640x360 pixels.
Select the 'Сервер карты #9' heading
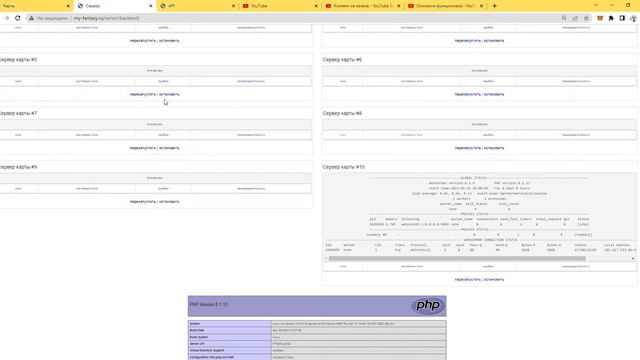point(18,167)
